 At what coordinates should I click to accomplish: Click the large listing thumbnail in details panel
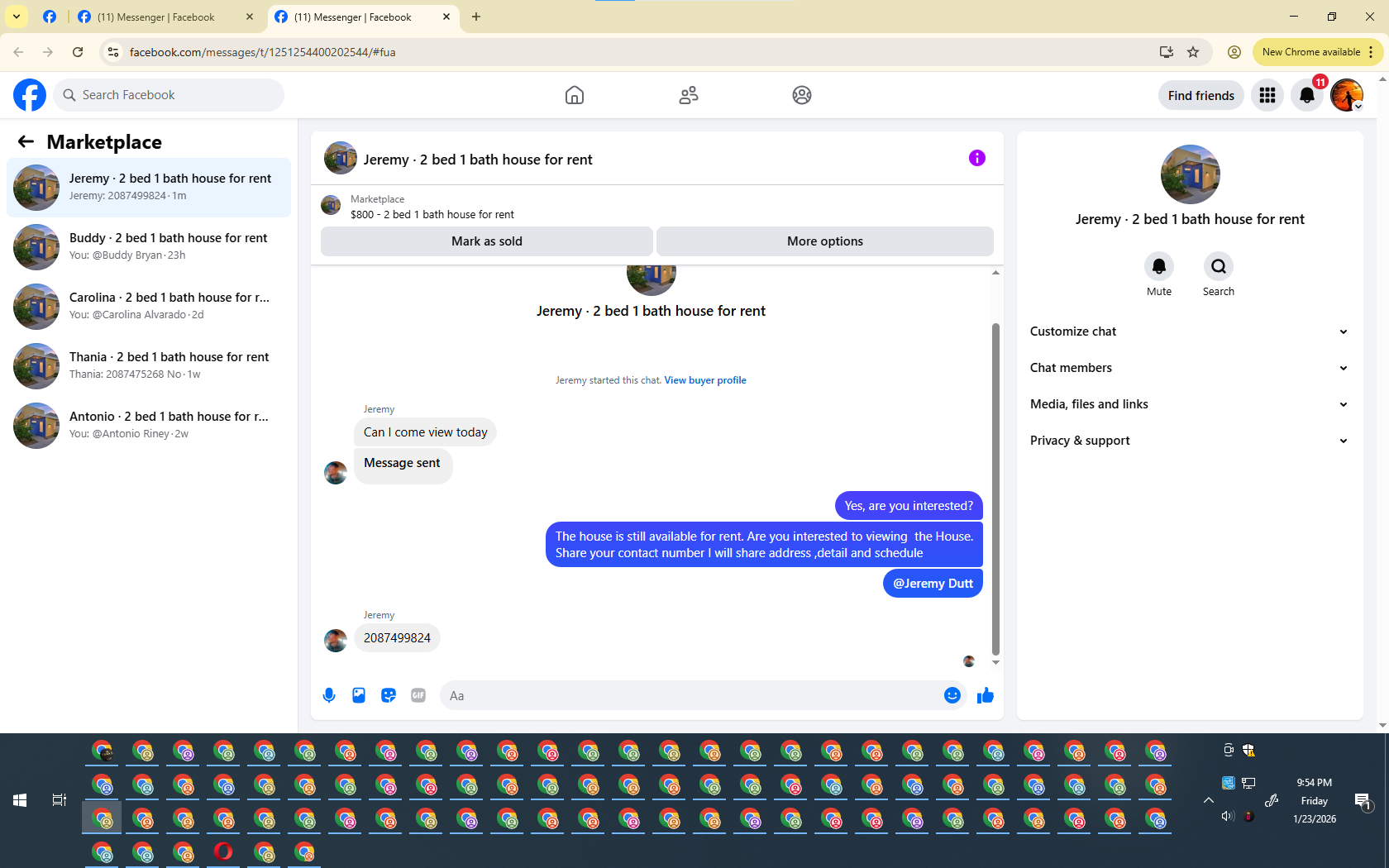coord(1190,174)
